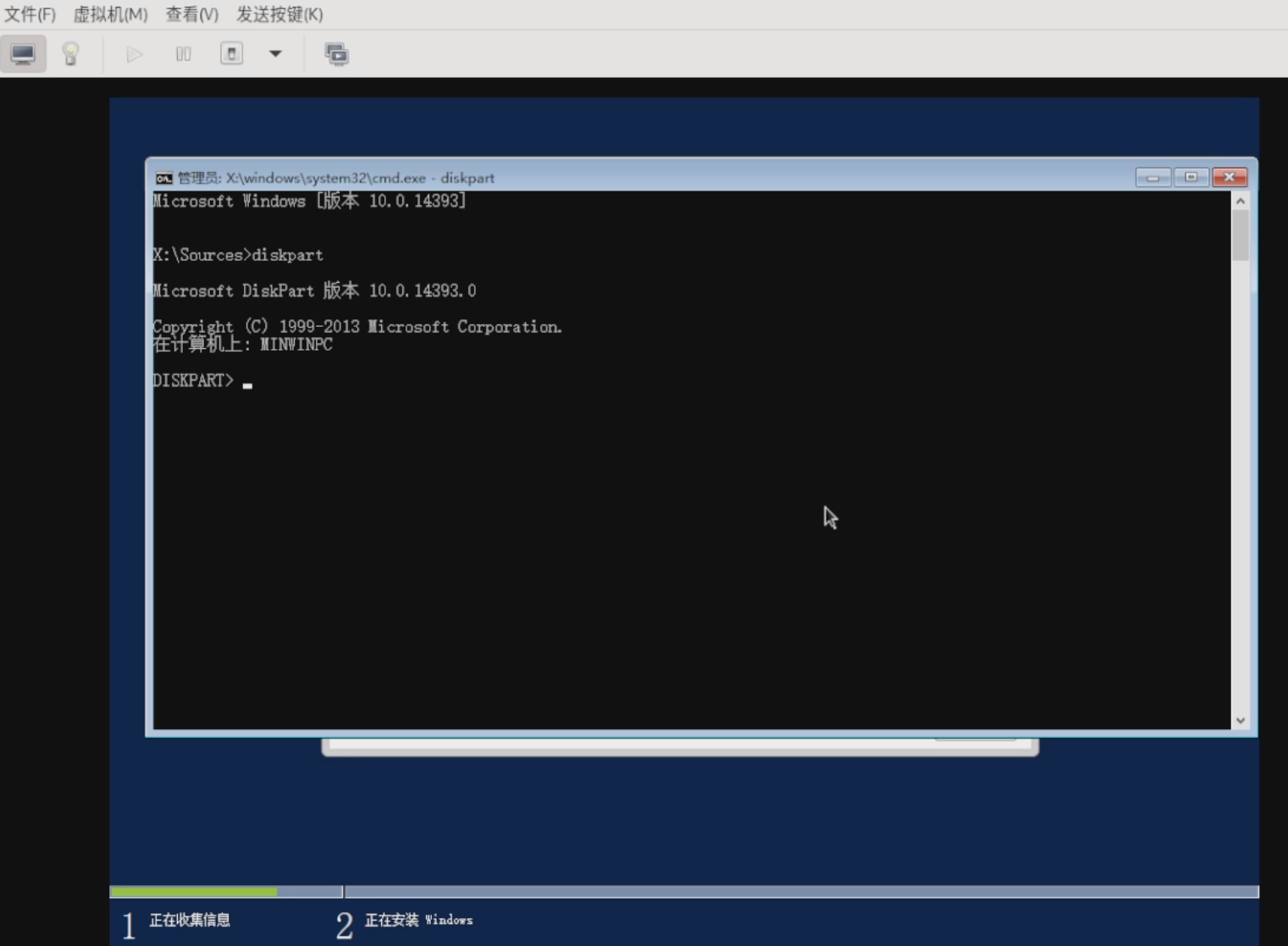Pause the virtual machine

(x=183, y=54)
